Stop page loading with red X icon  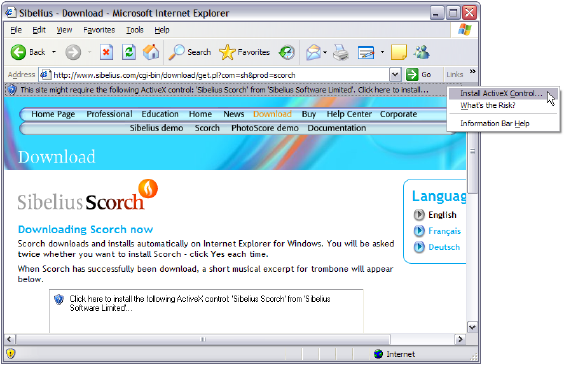(106, 53)
